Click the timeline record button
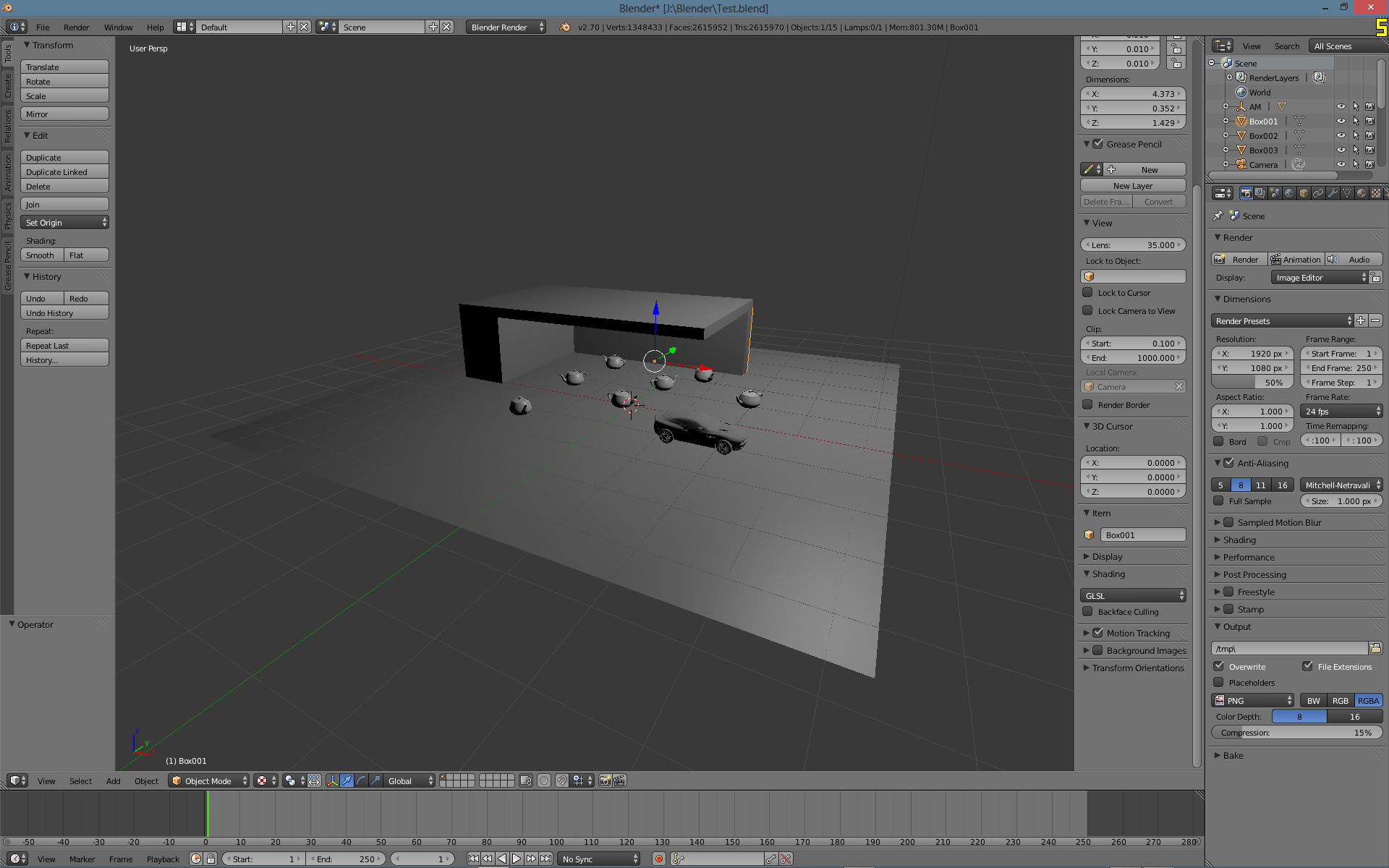Viewport: 1389px width, 868px height. tap(658, 859)
